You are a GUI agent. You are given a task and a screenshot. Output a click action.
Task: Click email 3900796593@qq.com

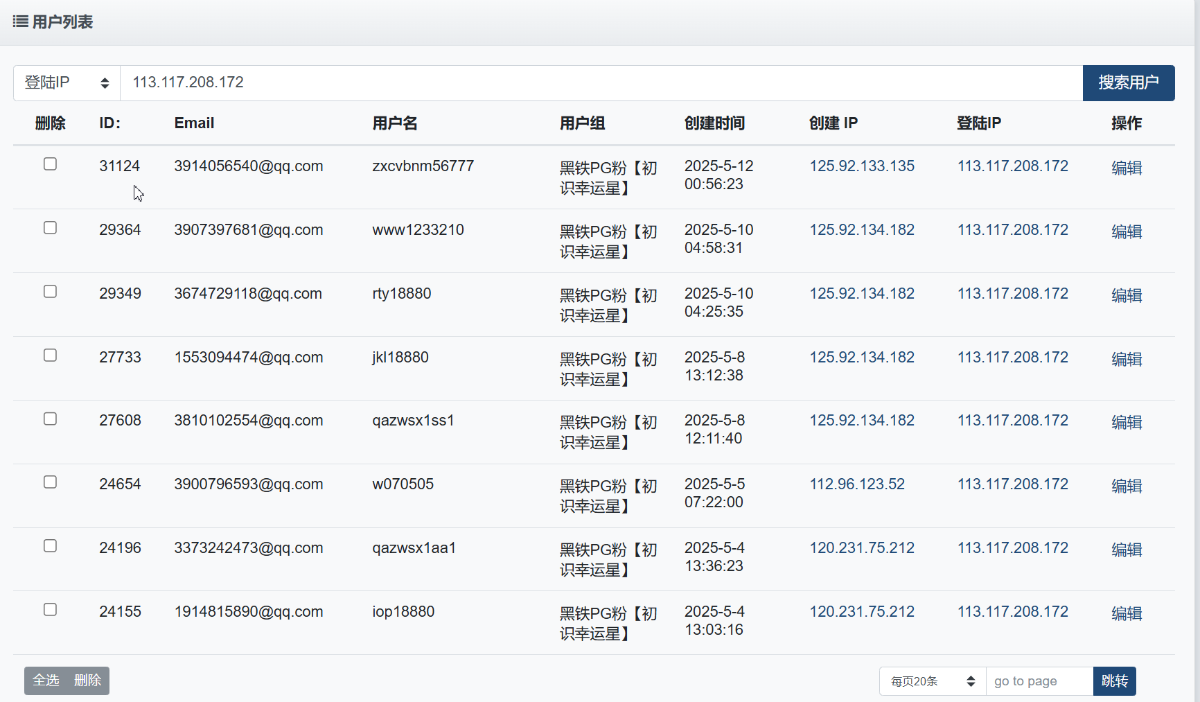(248, 484)
